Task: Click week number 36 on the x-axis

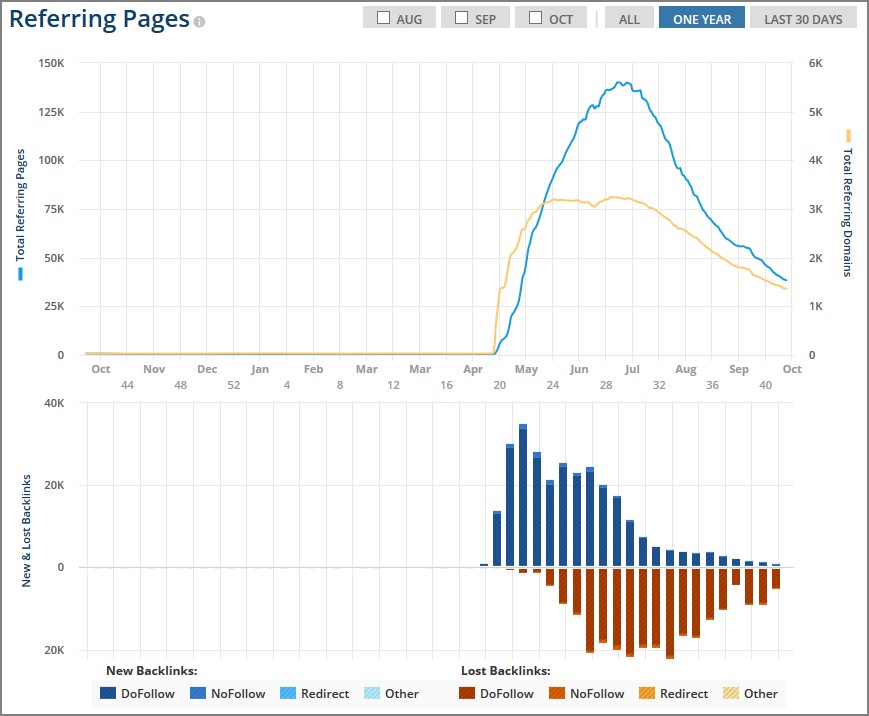Action: click(x=712, y=385)
